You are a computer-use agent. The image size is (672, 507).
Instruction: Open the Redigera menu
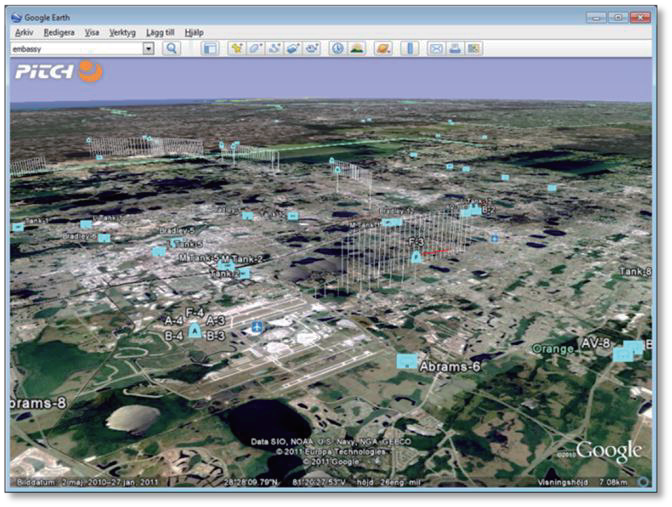59,33
